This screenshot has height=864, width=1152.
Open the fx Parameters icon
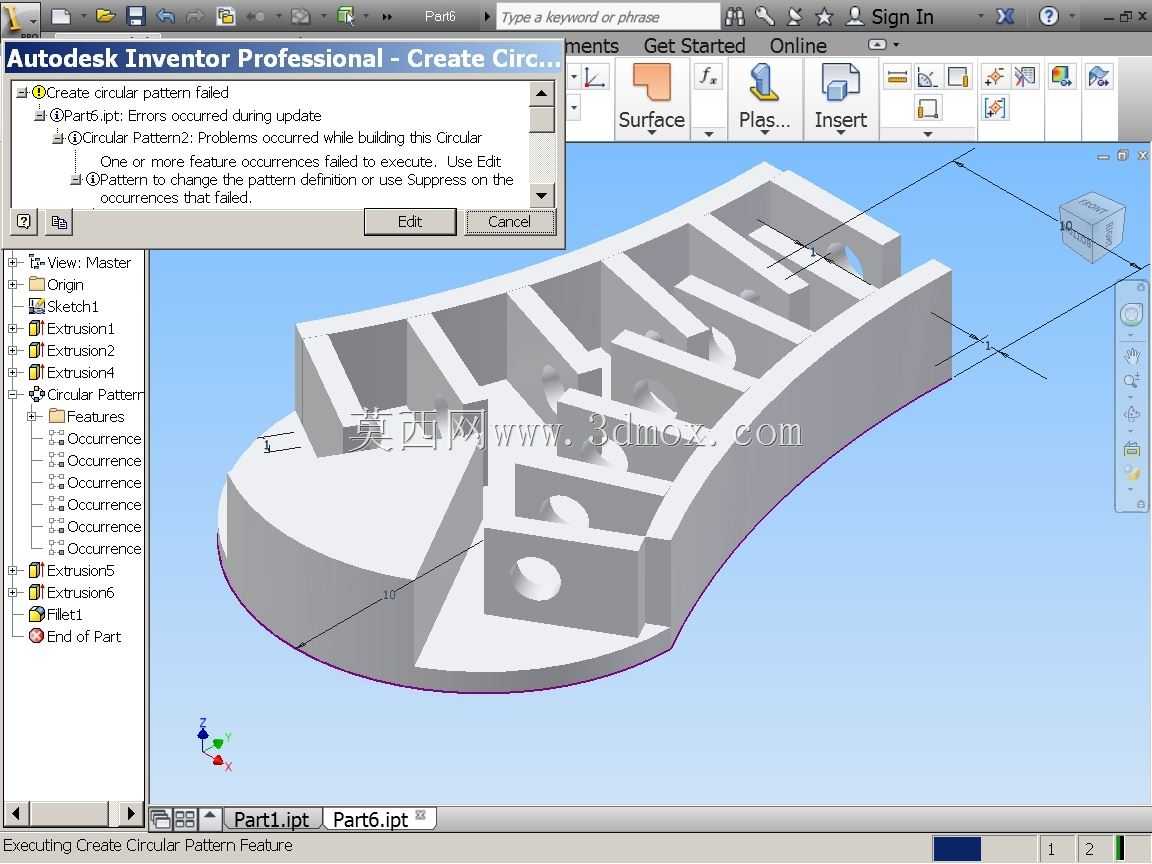pyautogui.click(x=708, y=76)
